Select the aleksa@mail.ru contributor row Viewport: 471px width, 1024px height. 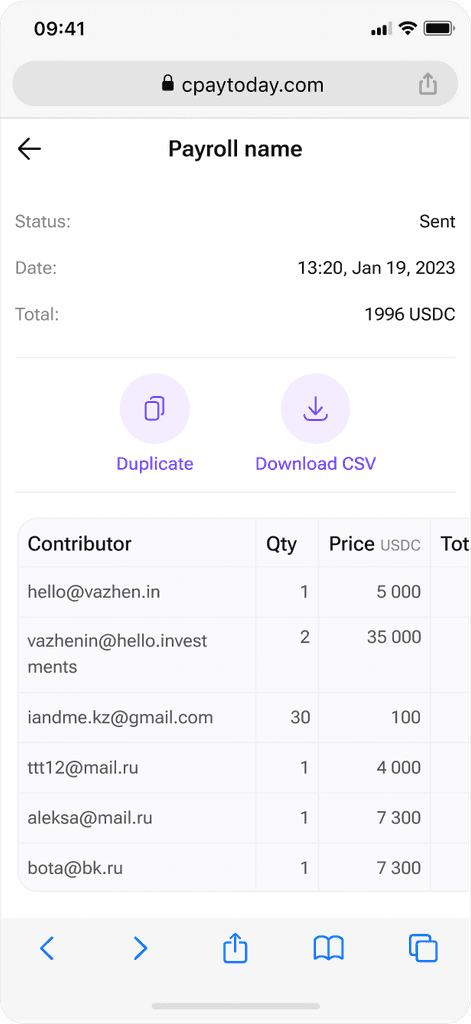click(243, 818)
